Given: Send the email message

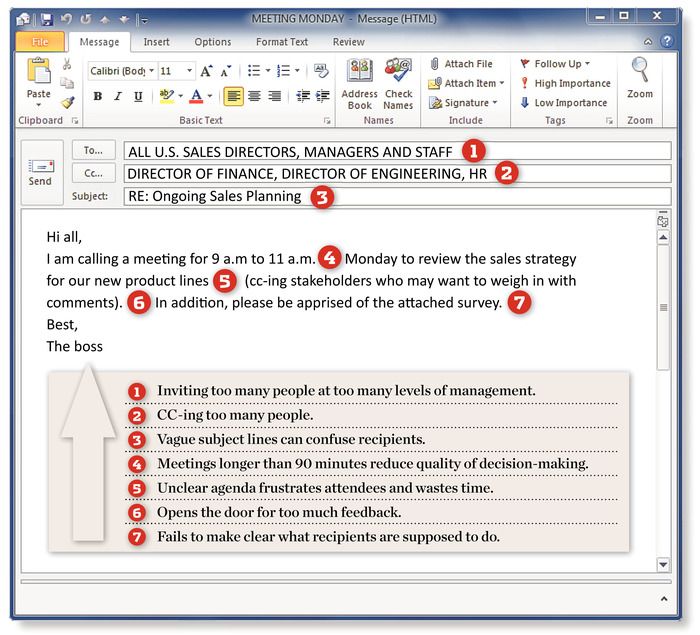Looking at the screenshot, I should click(40, 171).
